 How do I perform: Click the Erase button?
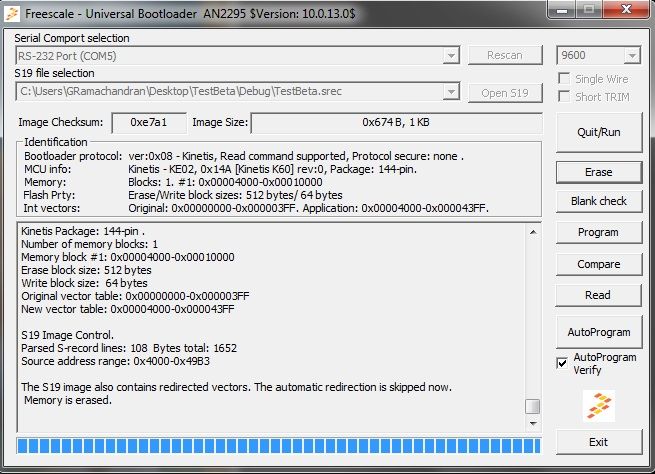coord(599,172)
